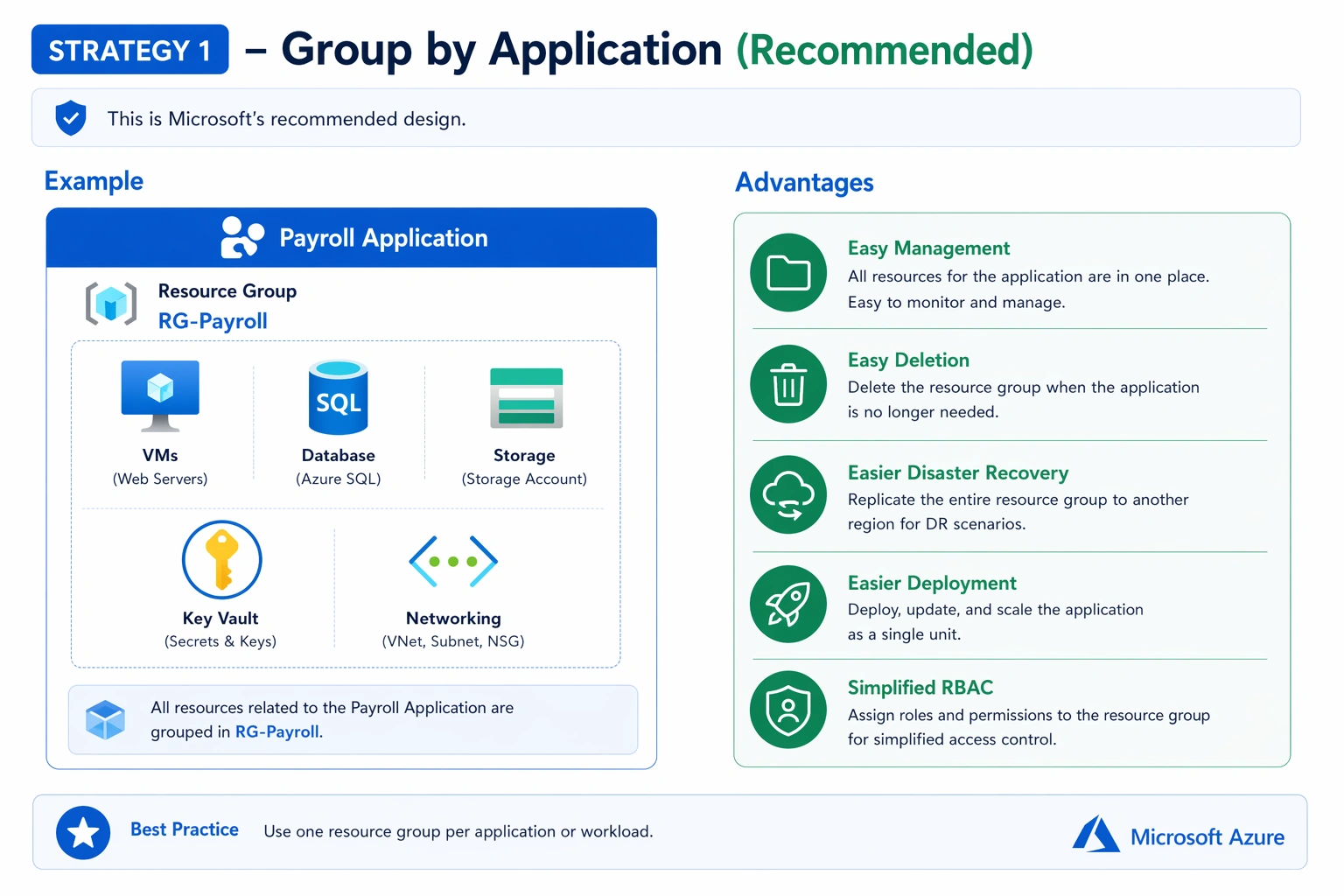
Task: Click the Microsoft Azure triangle logo
Action: (1095, 835)
